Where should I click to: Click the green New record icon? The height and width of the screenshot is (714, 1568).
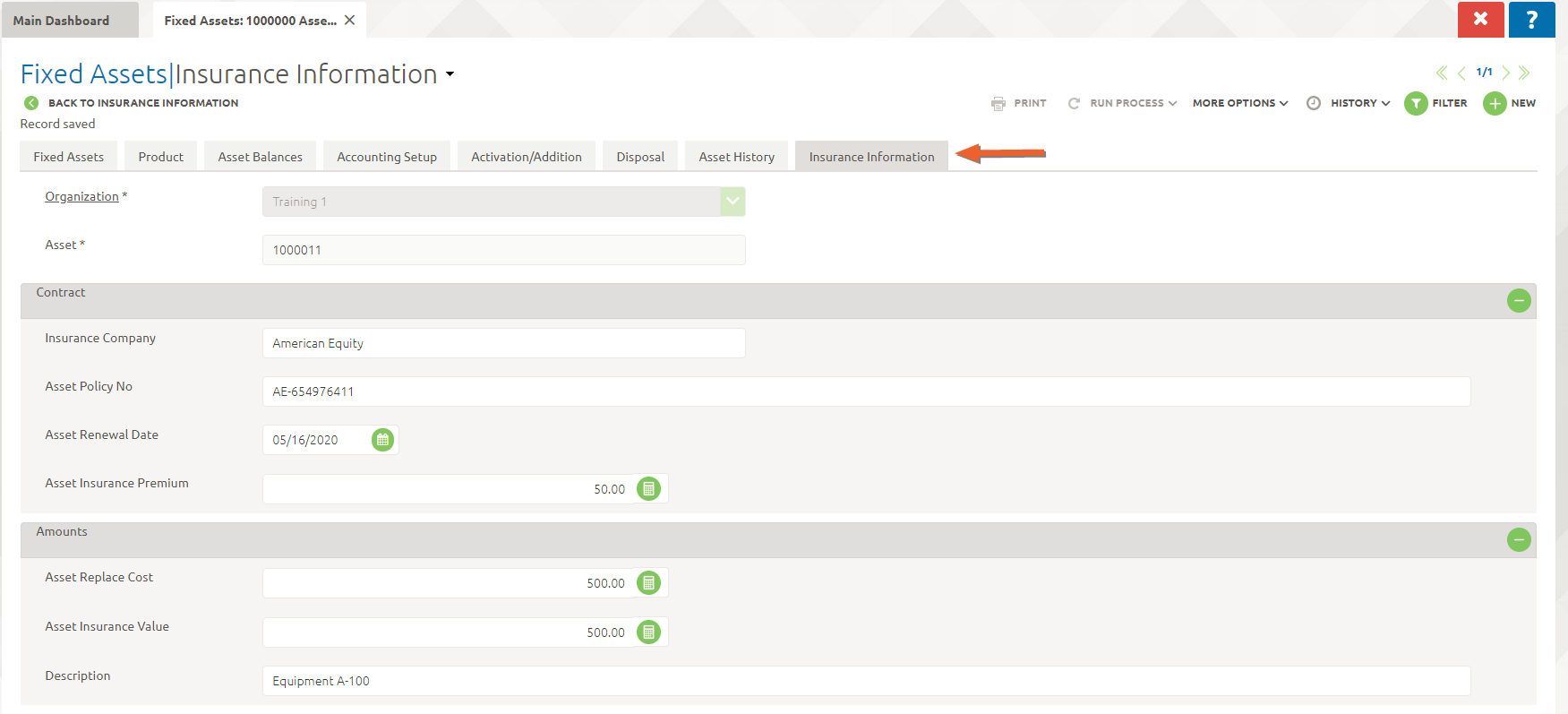point(1495,104)
